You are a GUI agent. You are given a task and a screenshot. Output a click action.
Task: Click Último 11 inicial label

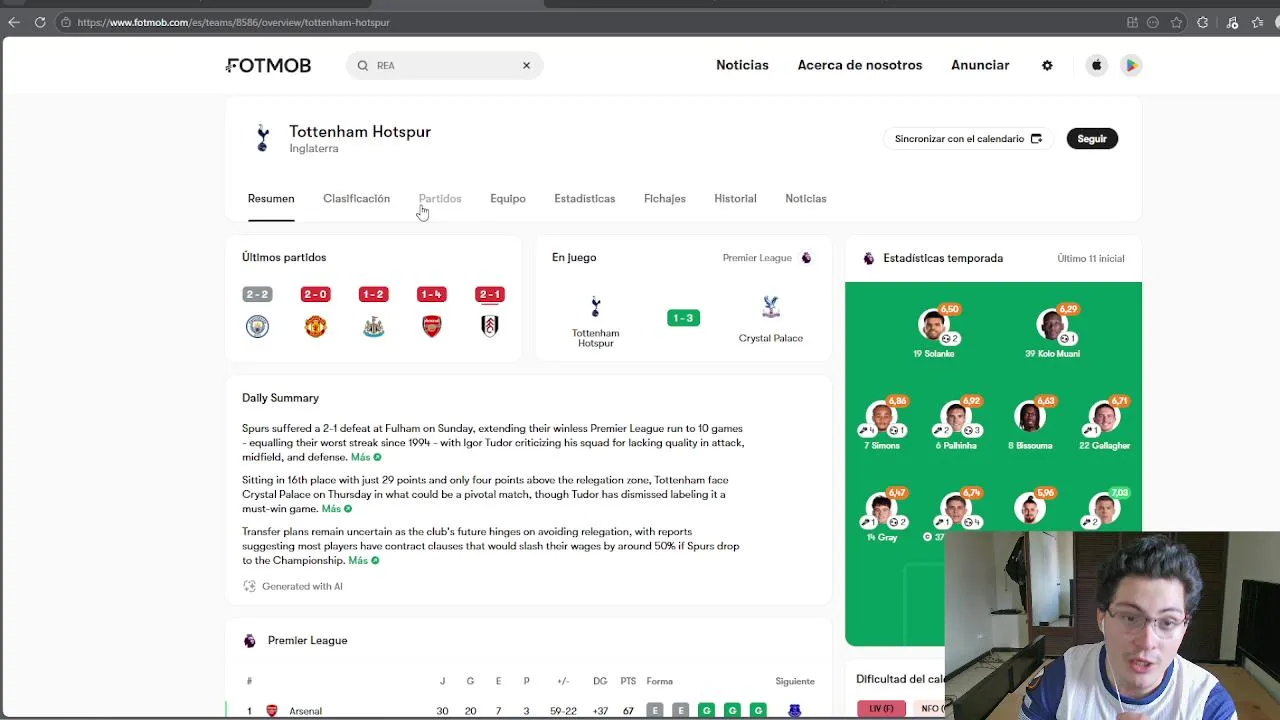pyautogui.click(x=1091, y=258)
